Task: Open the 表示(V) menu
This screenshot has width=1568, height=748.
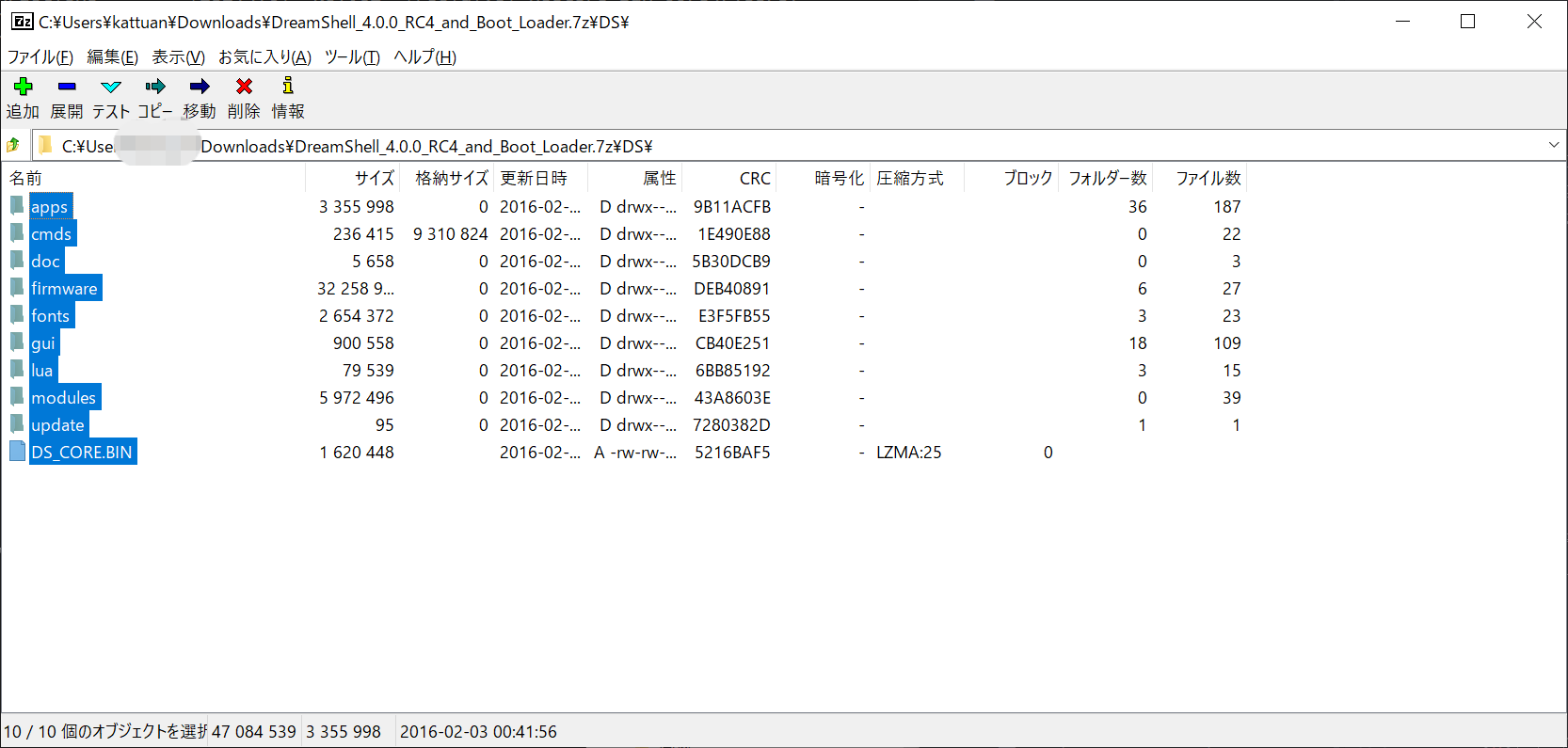Action: [179, 57]
